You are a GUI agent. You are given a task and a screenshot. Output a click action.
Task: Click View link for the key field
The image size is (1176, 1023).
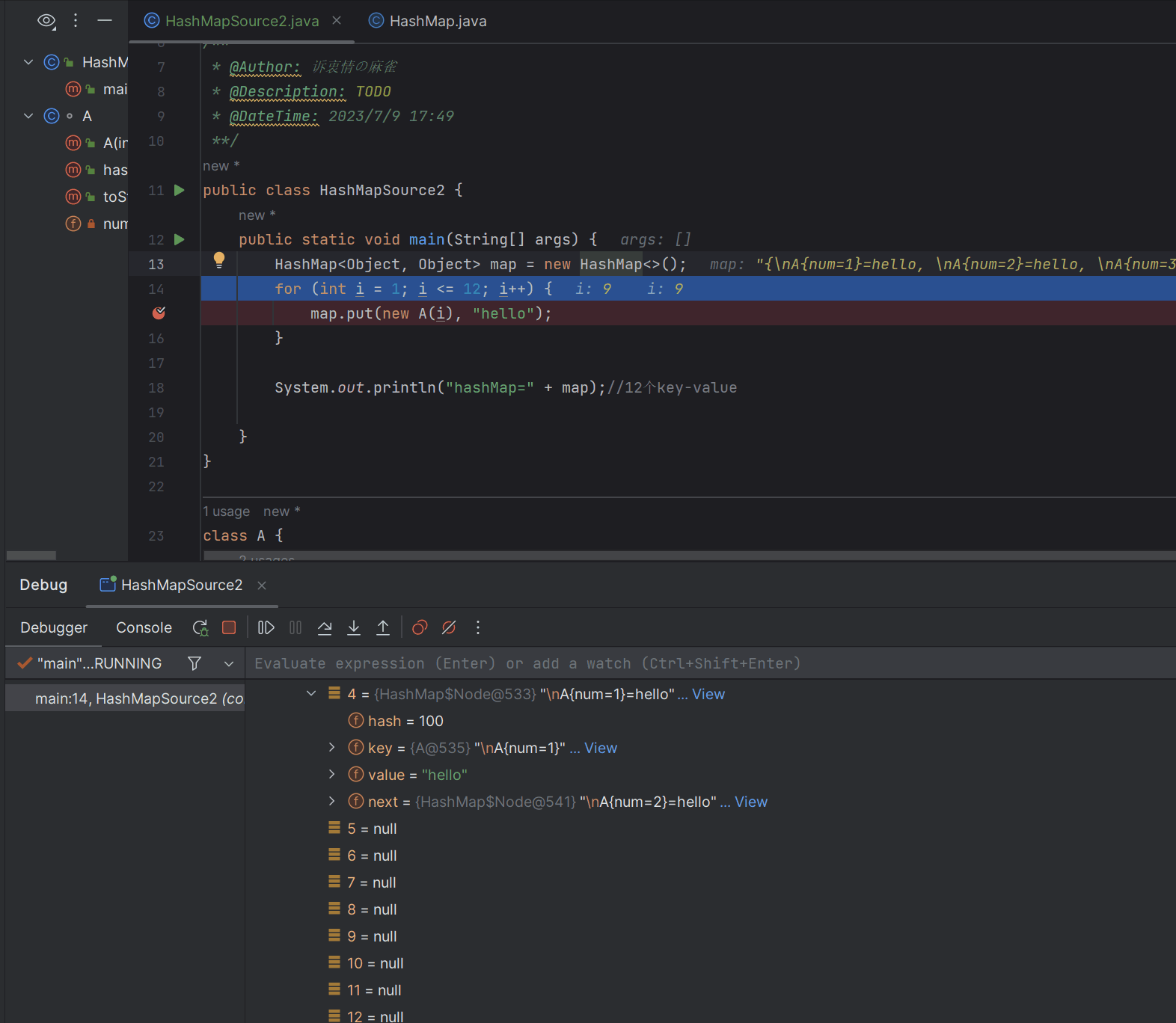[x=601, y=748]
